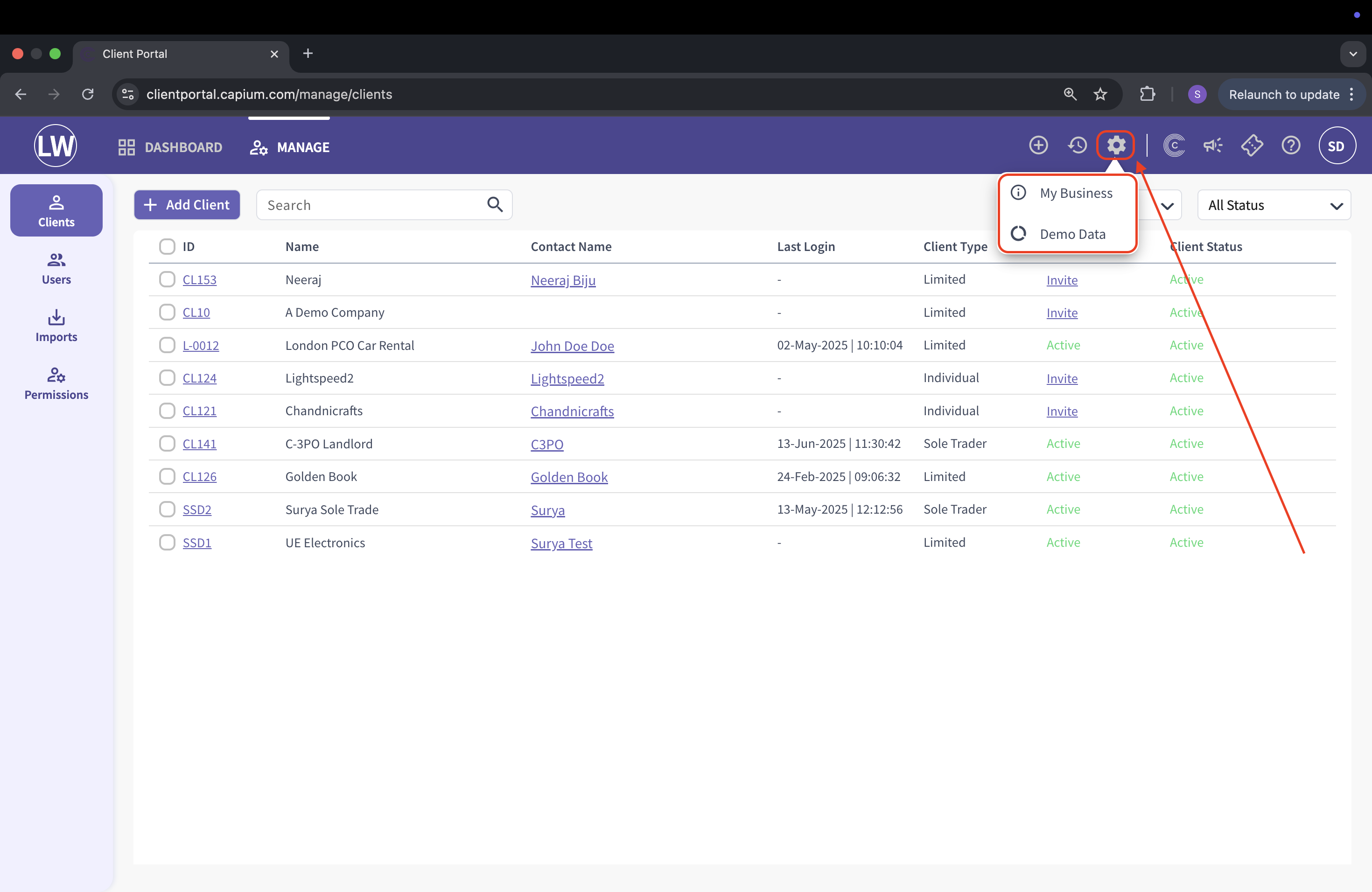Viewport: 1372px width, 892px height.
Task: Open the announcements megaphone icon
Action: point(1212,145)
